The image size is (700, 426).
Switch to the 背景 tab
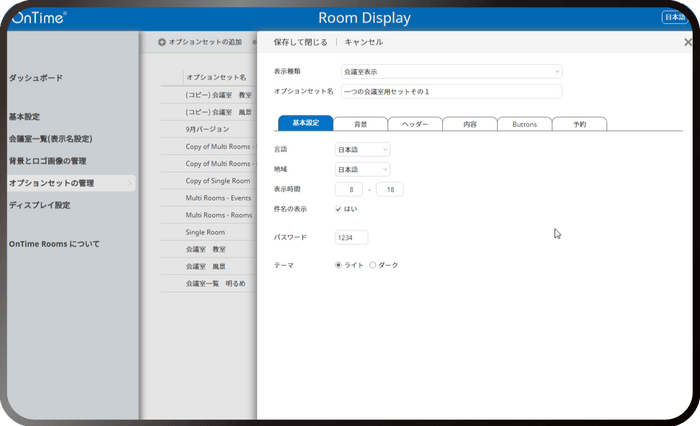pos(360,124)
